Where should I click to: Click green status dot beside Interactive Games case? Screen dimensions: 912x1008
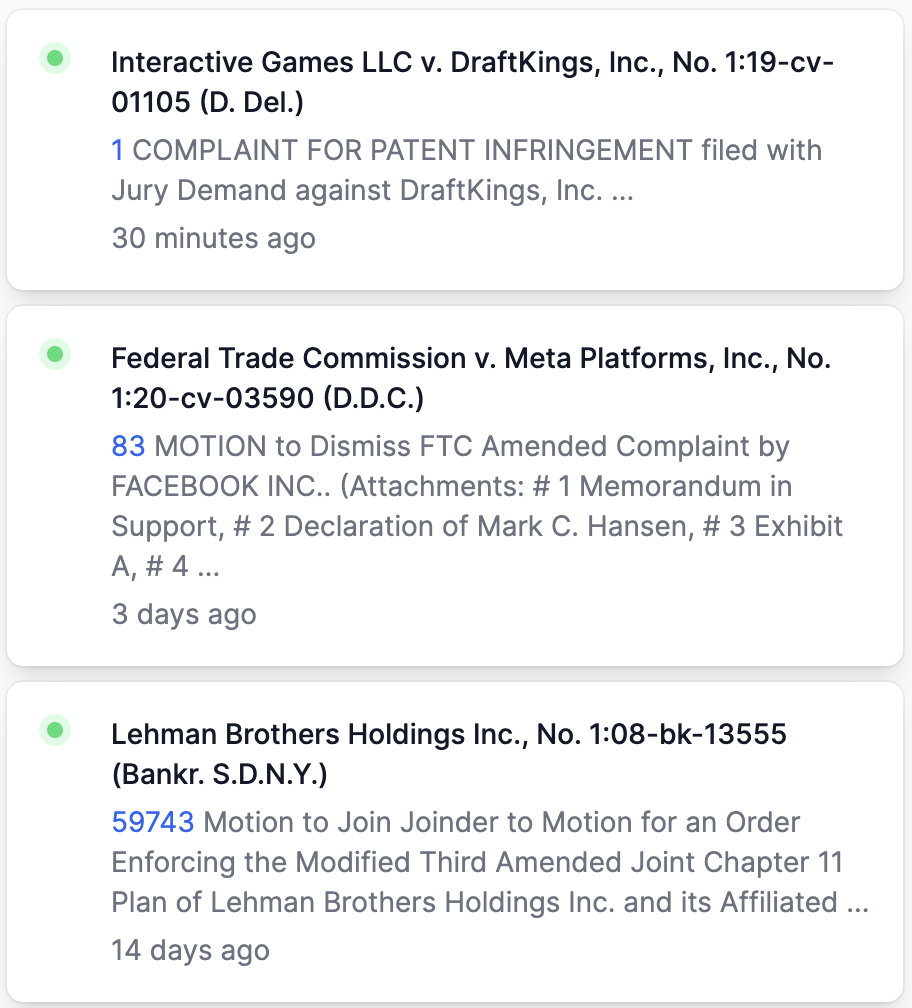tap(55, 58)
